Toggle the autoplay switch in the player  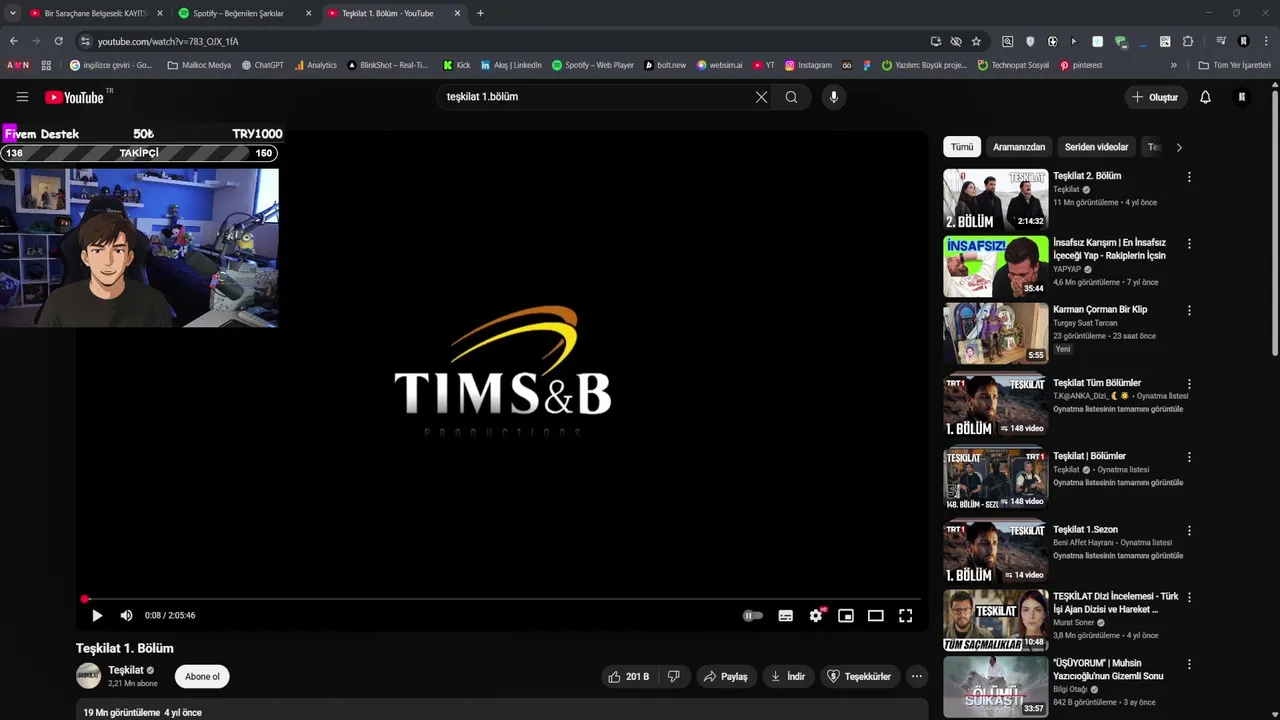pos(753,616)
